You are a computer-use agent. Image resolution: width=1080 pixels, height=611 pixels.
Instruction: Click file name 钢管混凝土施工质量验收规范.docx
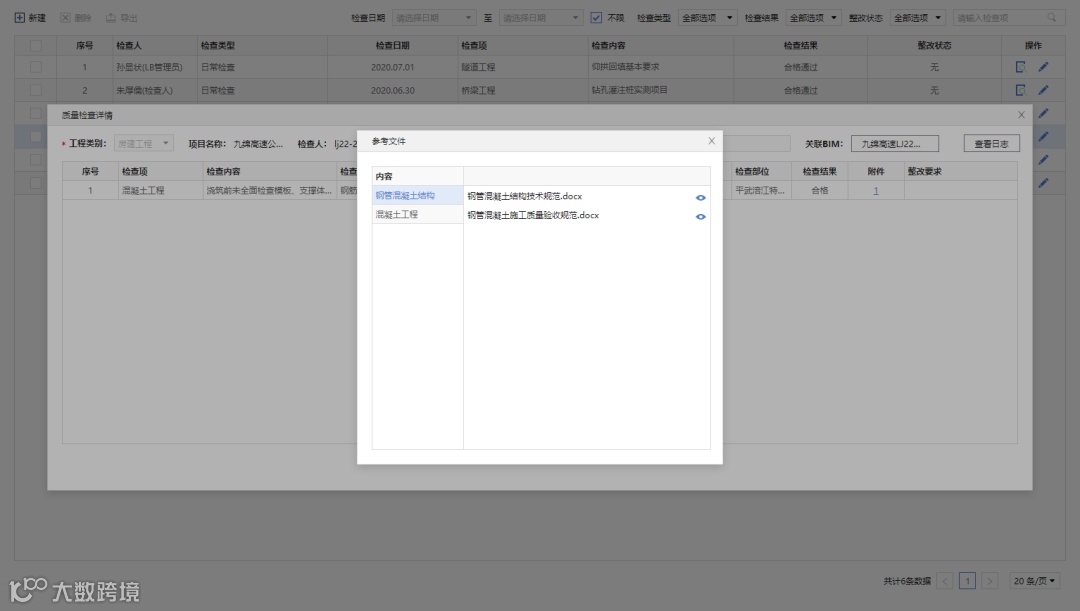click(533, 216)
